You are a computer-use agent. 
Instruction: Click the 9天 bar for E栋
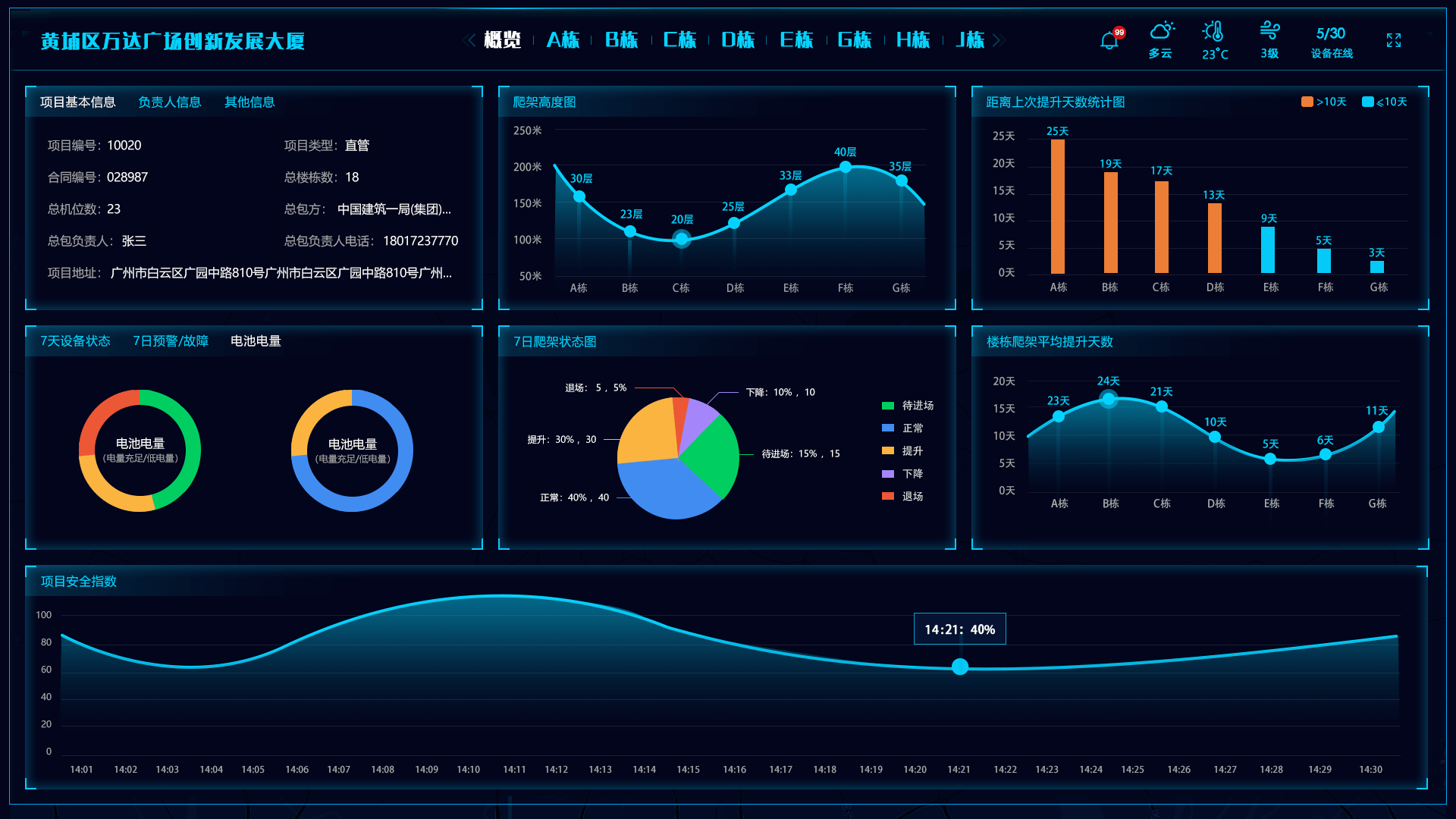coord(1268,249)
